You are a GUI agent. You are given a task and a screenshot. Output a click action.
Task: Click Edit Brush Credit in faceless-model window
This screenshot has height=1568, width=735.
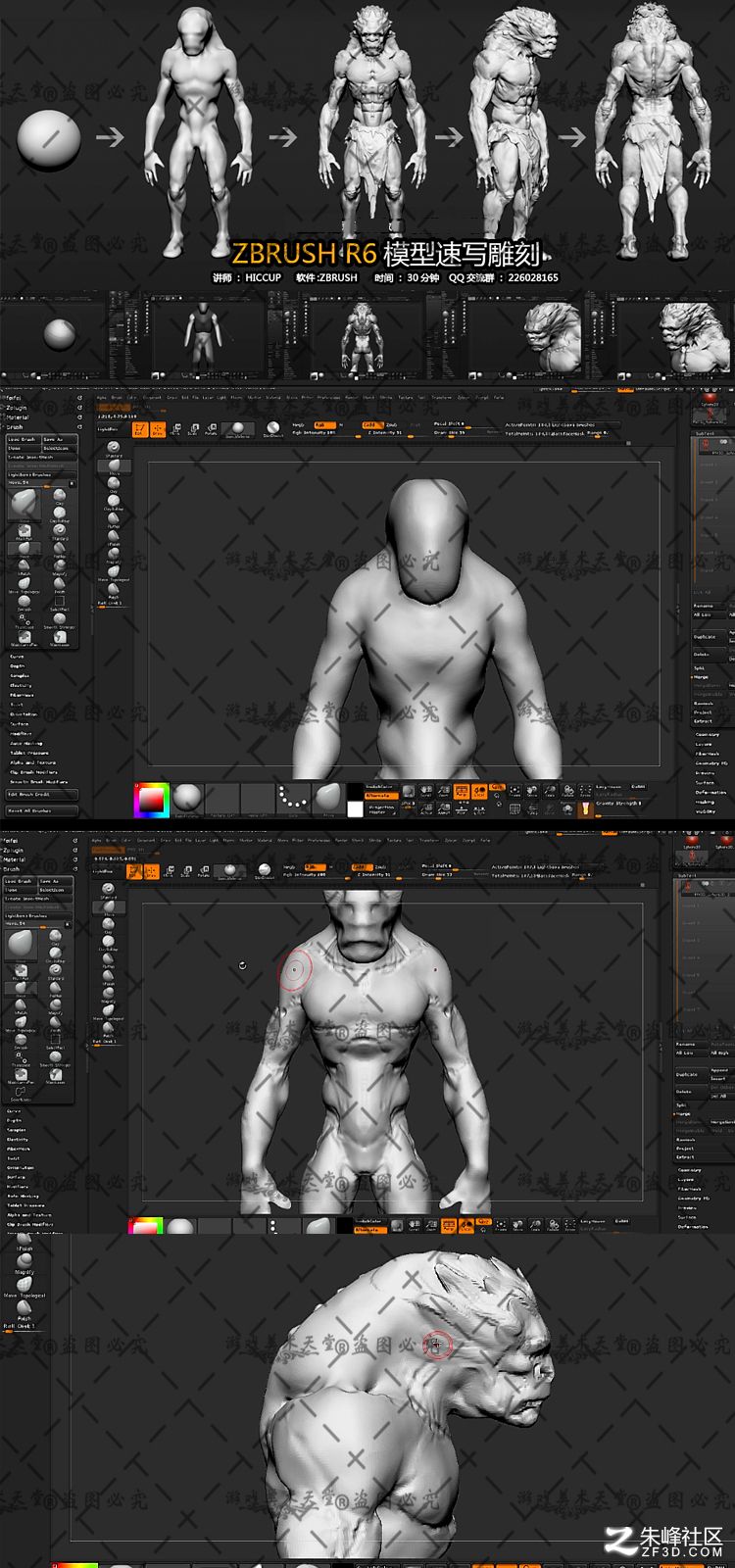42,795
